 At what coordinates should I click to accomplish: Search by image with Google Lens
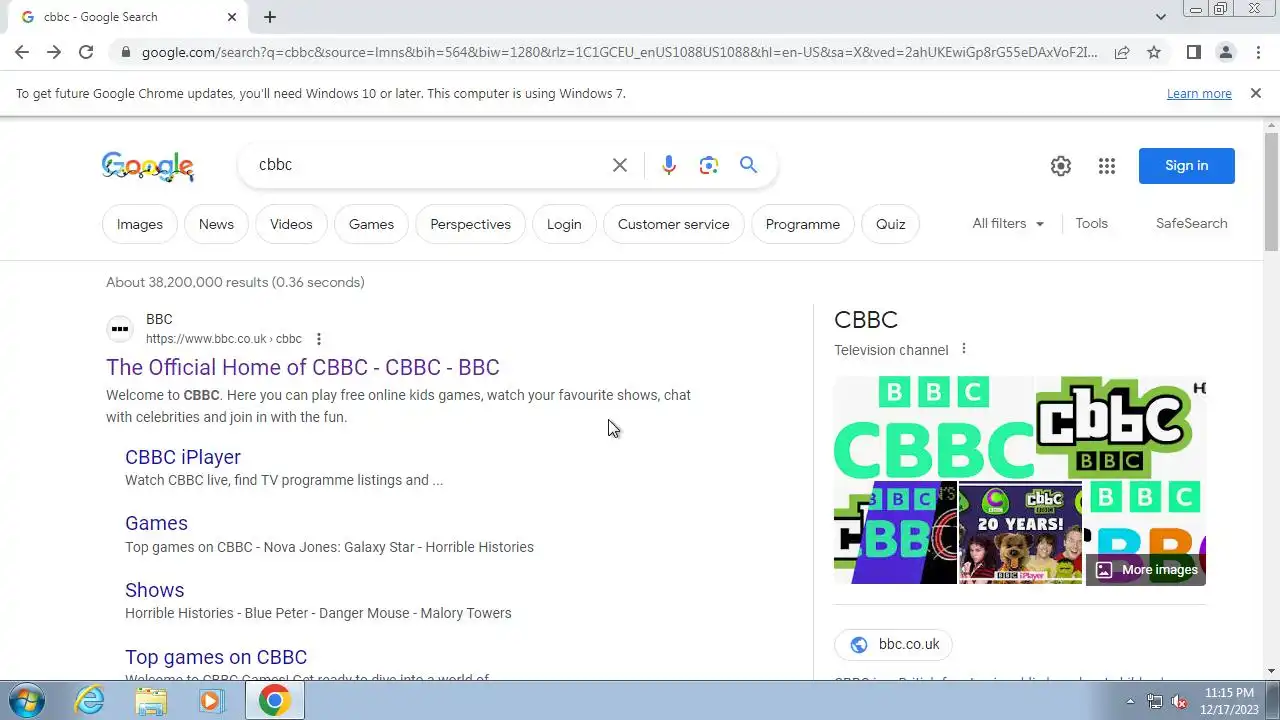tap(709, 165)
